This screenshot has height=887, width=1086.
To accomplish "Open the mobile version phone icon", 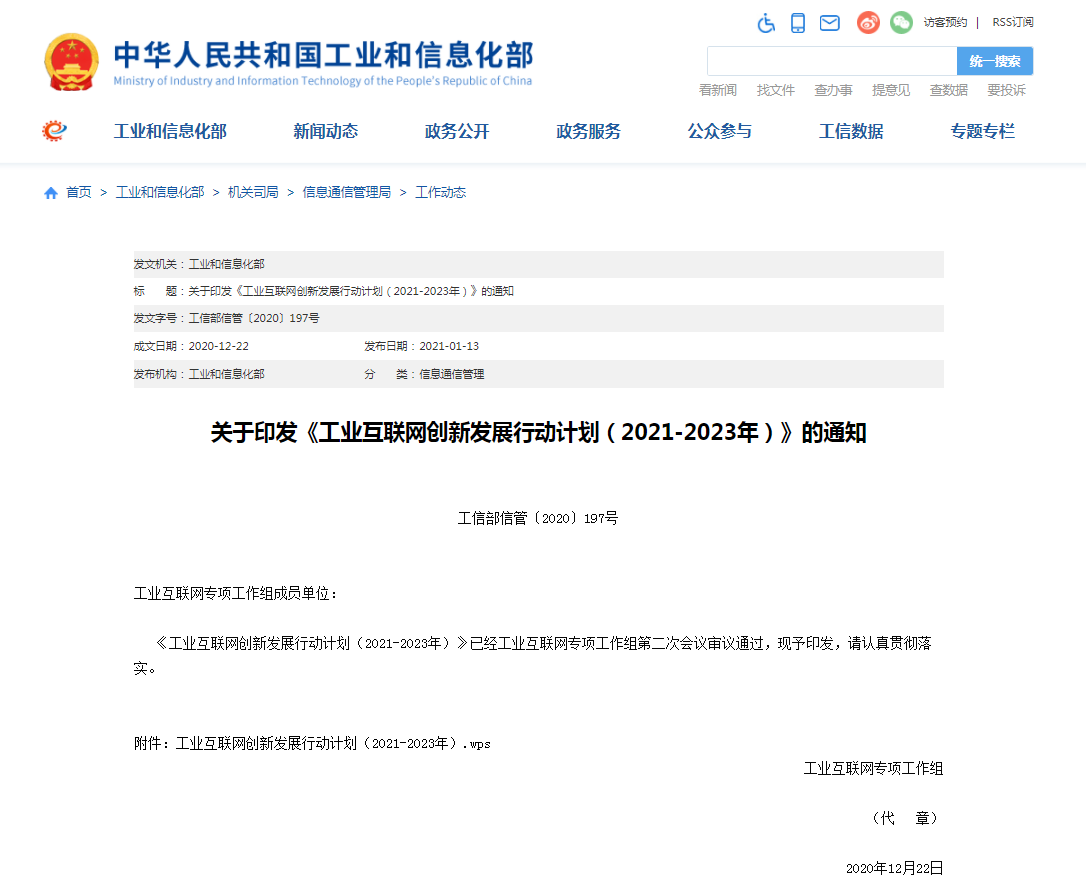I will [x=797, y=23].
